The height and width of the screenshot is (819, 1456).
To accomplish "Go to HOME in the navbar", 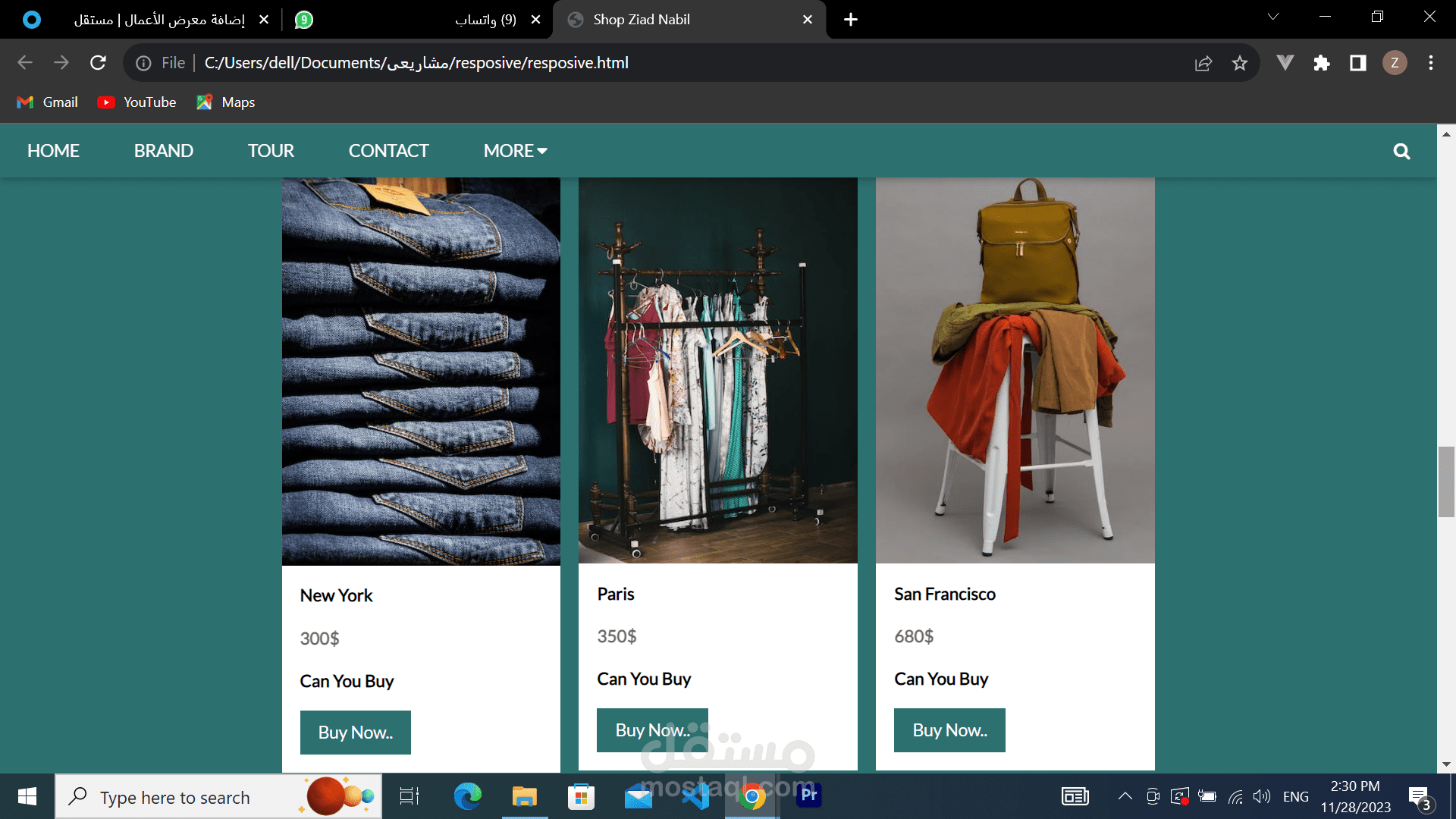I will tap(53, 151).
